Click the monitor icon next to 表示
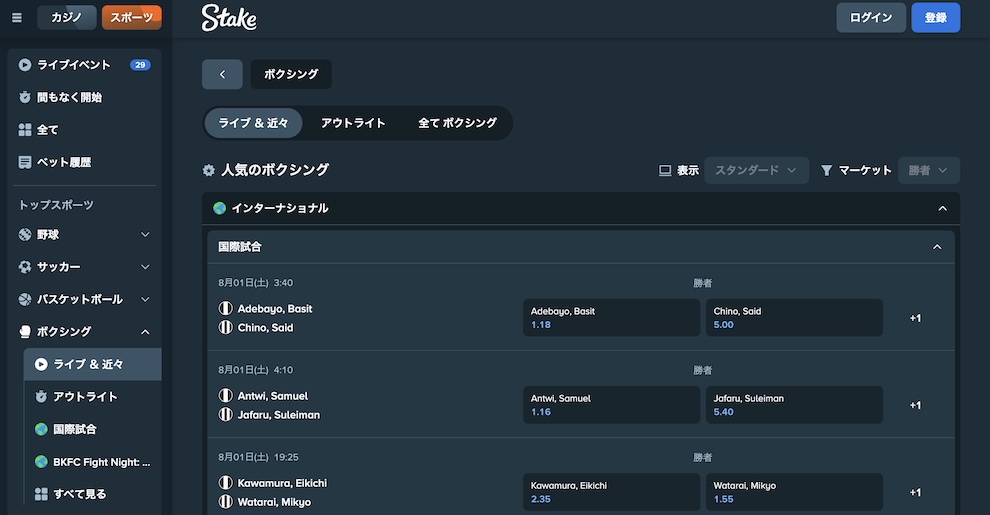Screen dimensions: 990x515 point(665,170)
